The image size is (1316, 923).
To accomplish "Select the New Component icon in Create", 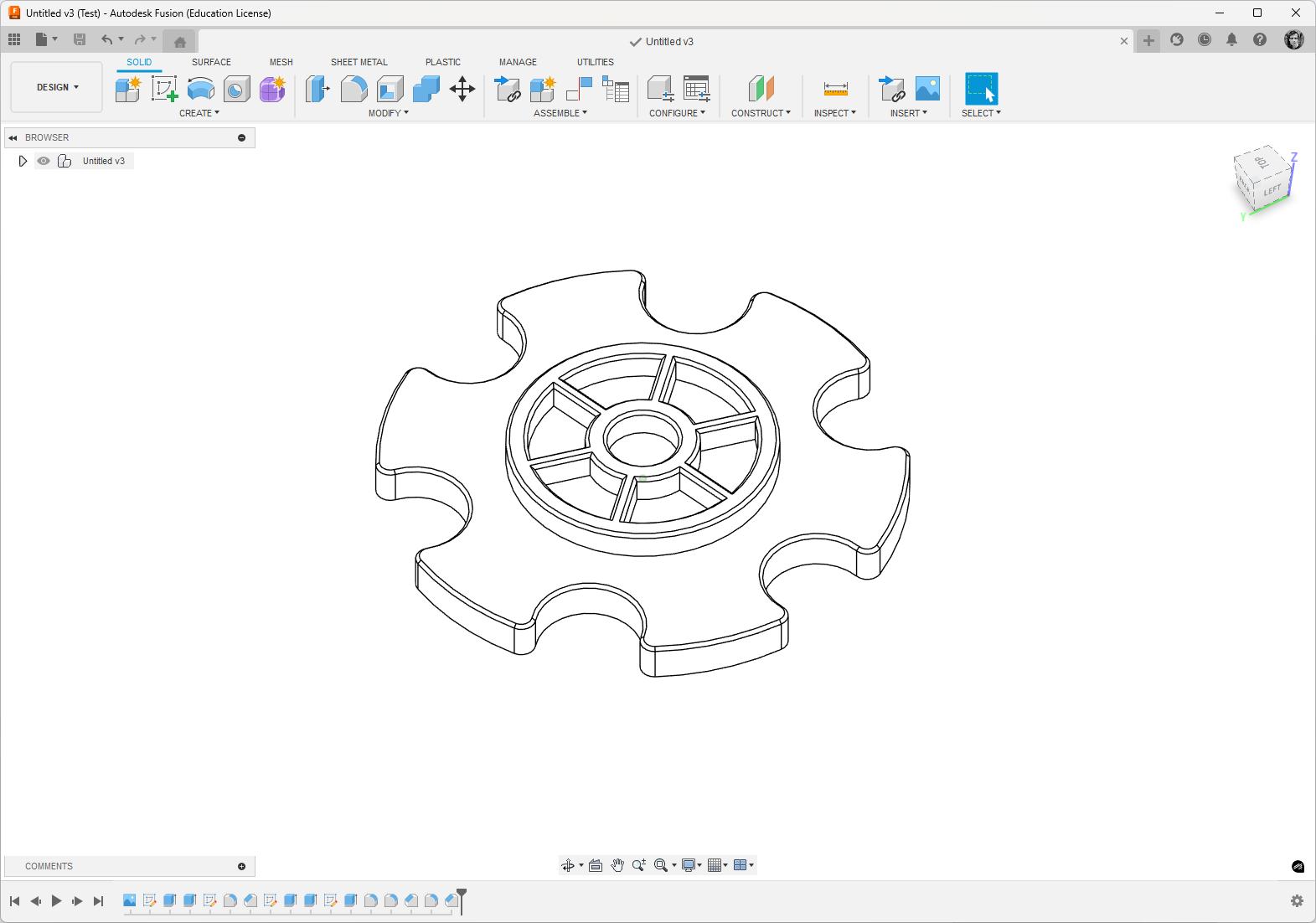I will (128, 89).
